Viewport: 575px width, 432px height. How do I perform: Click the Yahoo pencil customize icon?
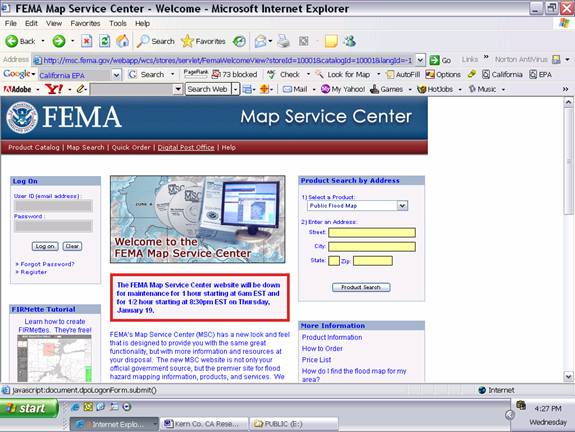(x=81, y=89)
